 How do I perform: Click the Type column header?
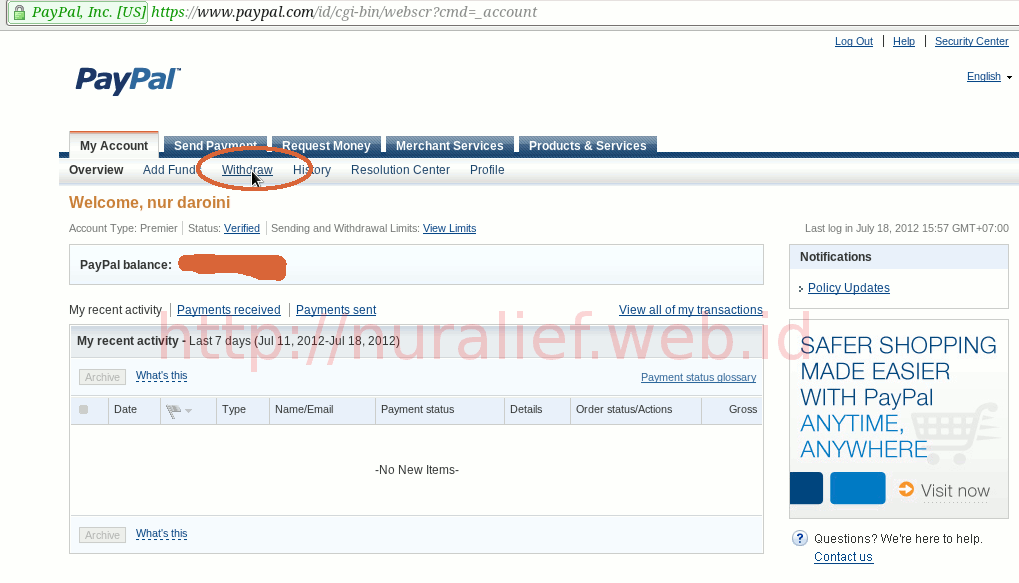pos(234,409)
